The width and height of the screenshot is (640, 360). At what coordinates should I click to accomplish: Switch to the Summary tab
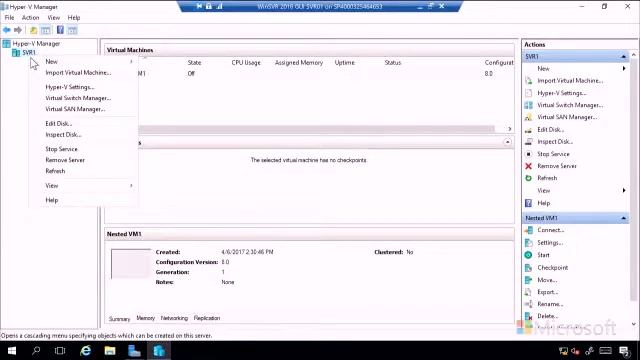point(119,319)
